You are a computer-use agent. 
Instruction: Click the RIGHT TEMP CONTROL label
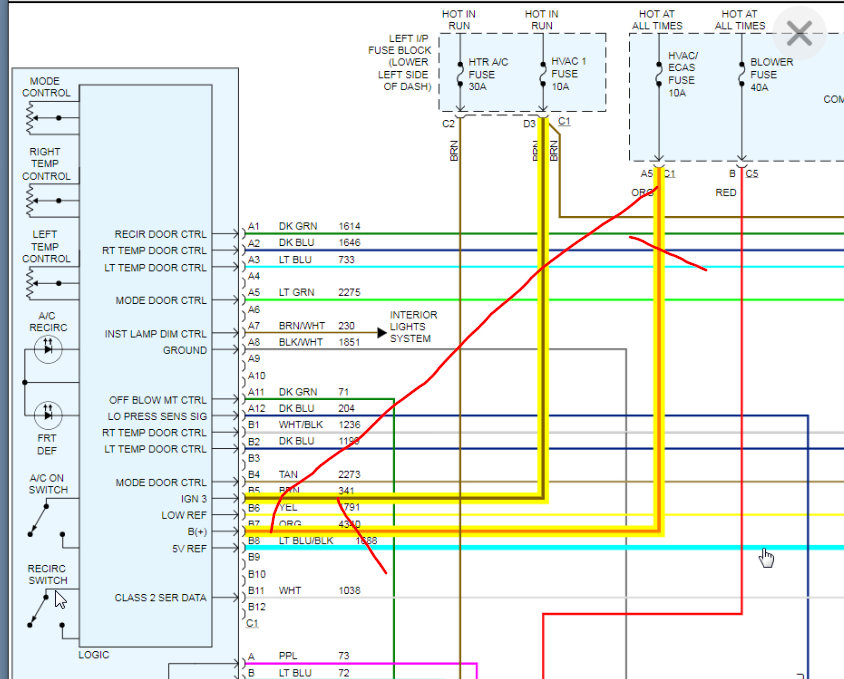click(46, 164)
